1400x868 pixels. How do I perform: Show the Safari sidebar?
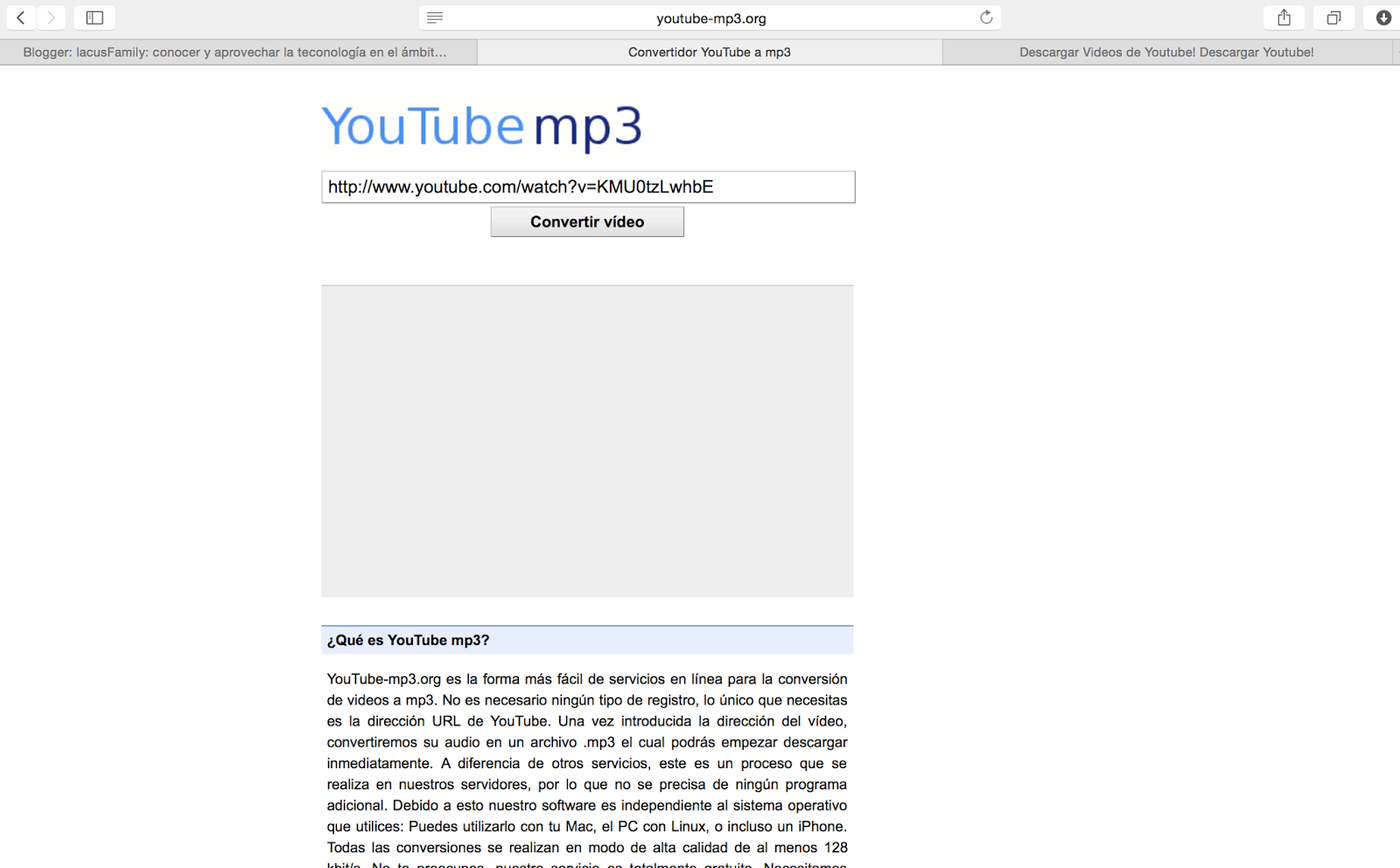click(x=94, y=17)
